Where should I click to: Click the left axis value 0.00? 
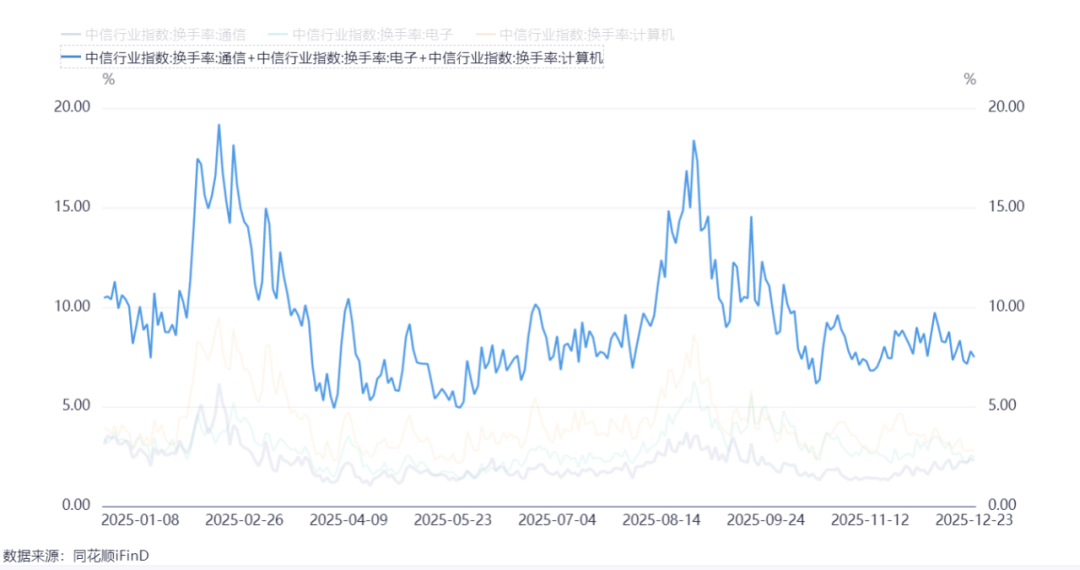(x=76, y=505)
